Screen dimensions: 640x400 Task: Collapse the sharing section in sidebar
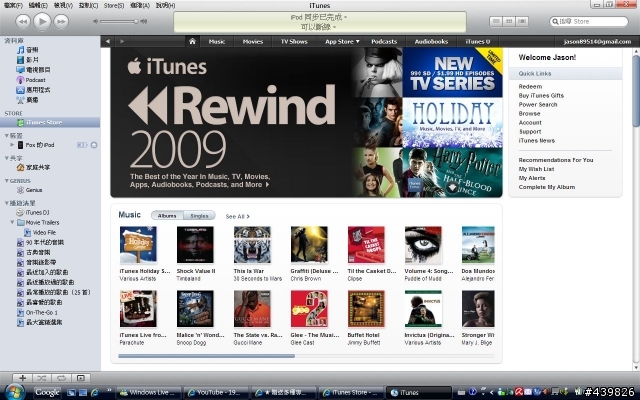pyautogui.click(x=7, y=158)
